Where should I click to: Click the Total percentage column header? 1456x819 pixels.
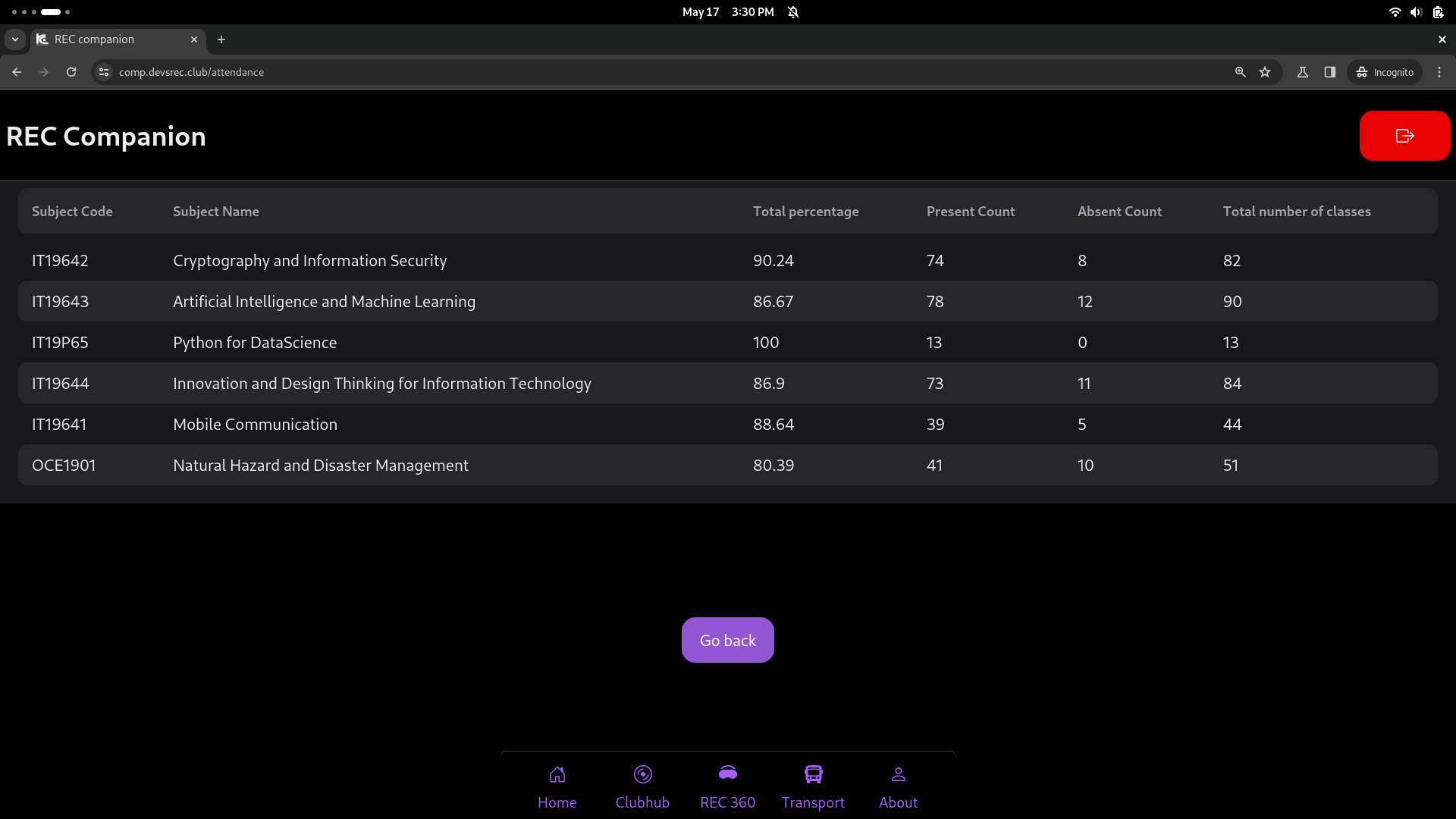click(805, 212)
